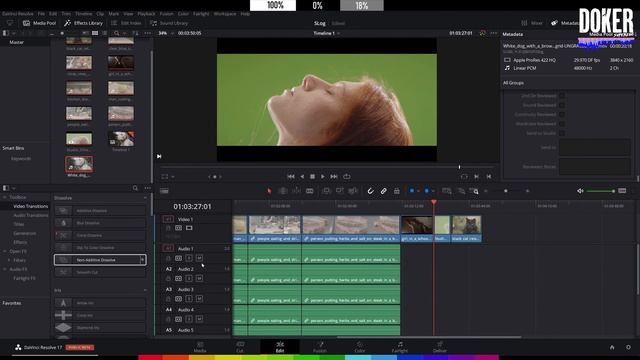Image resolution: width=640 pixels, height=360 pixels.
Task: Switch to the Fusion page tab
Action: tap(320, 347)
